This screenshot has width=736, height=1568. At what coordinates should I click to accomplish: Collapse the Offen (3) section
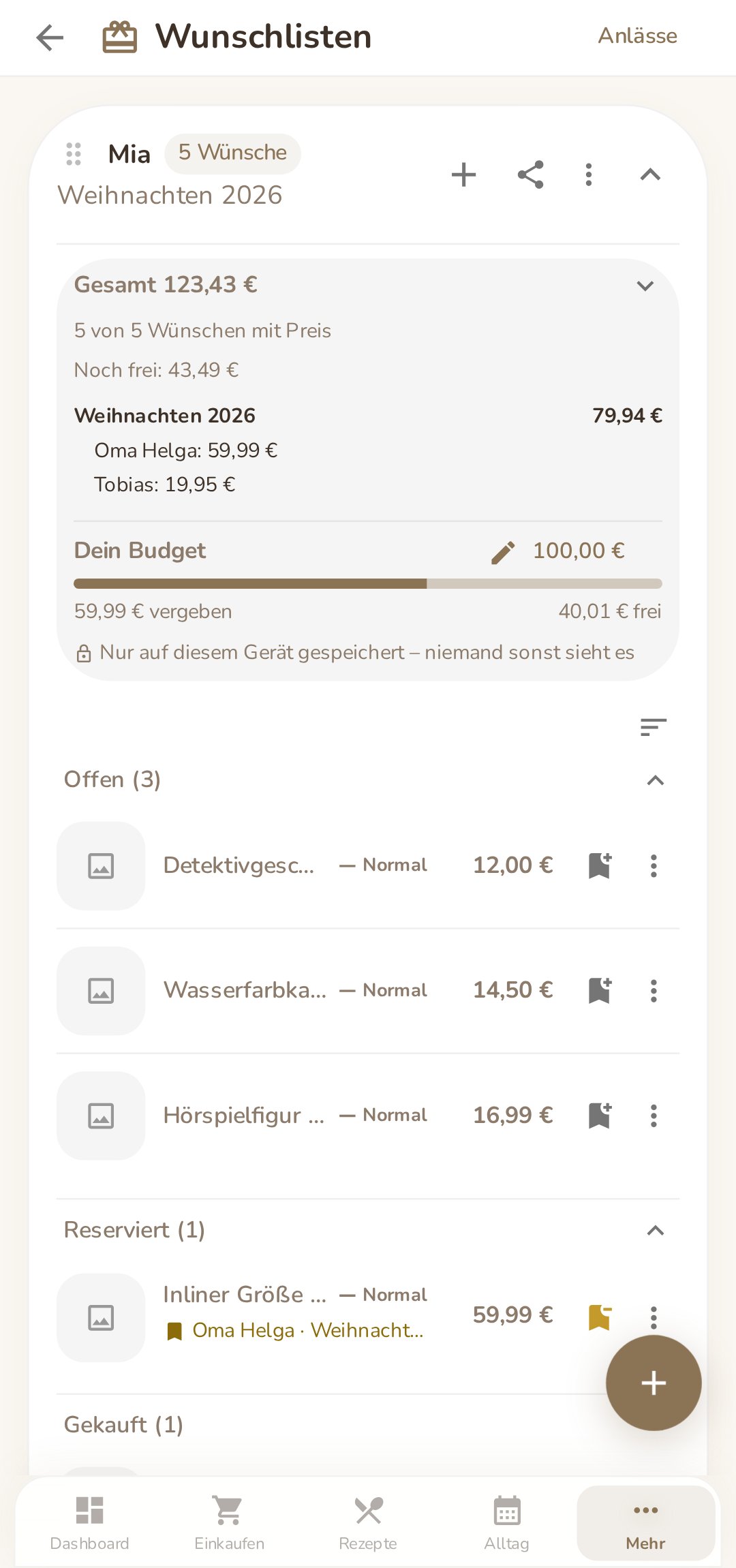coord(655,780)
